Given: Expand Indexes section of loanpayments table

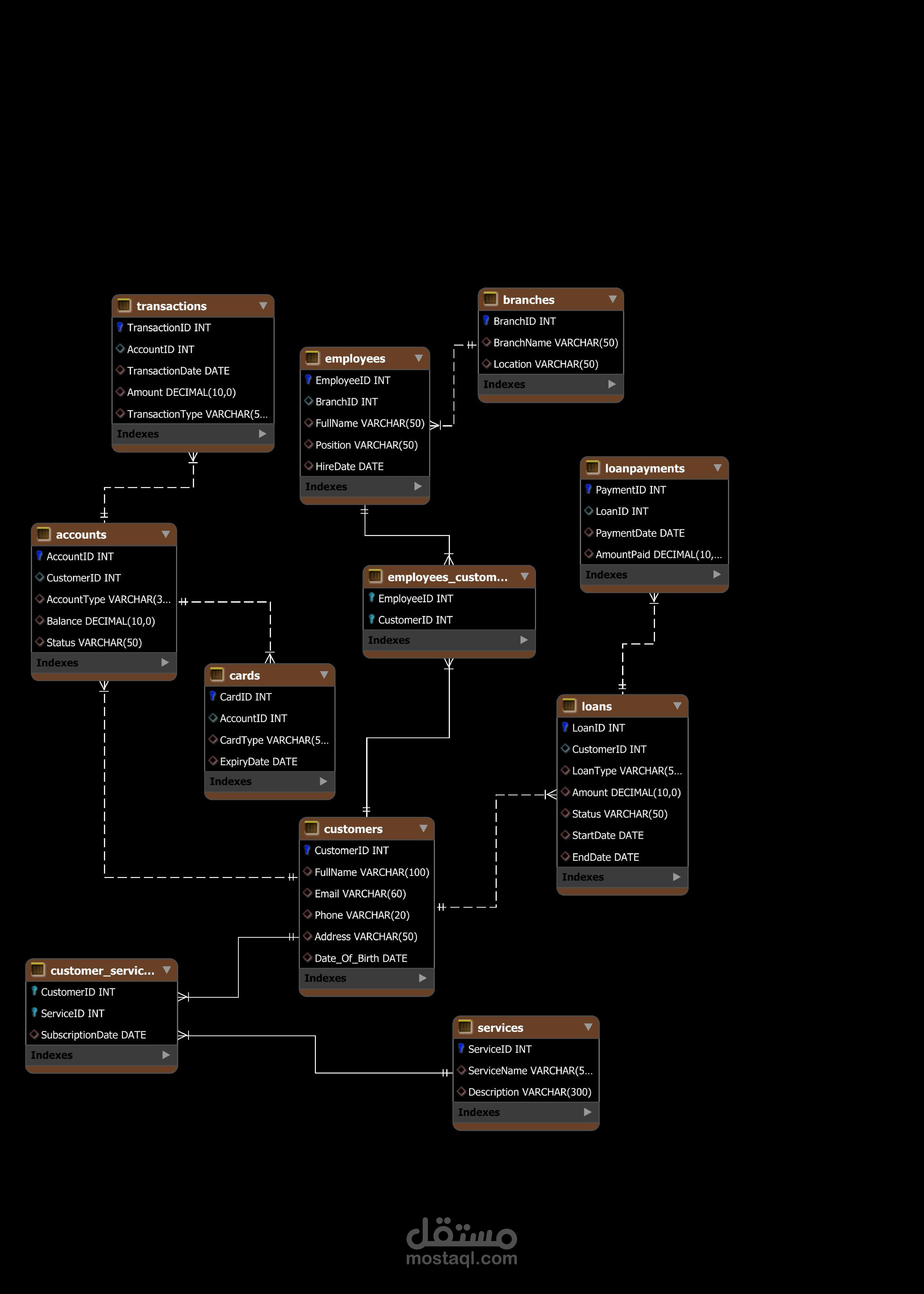Looking at the screenshot, I should 717,575.
